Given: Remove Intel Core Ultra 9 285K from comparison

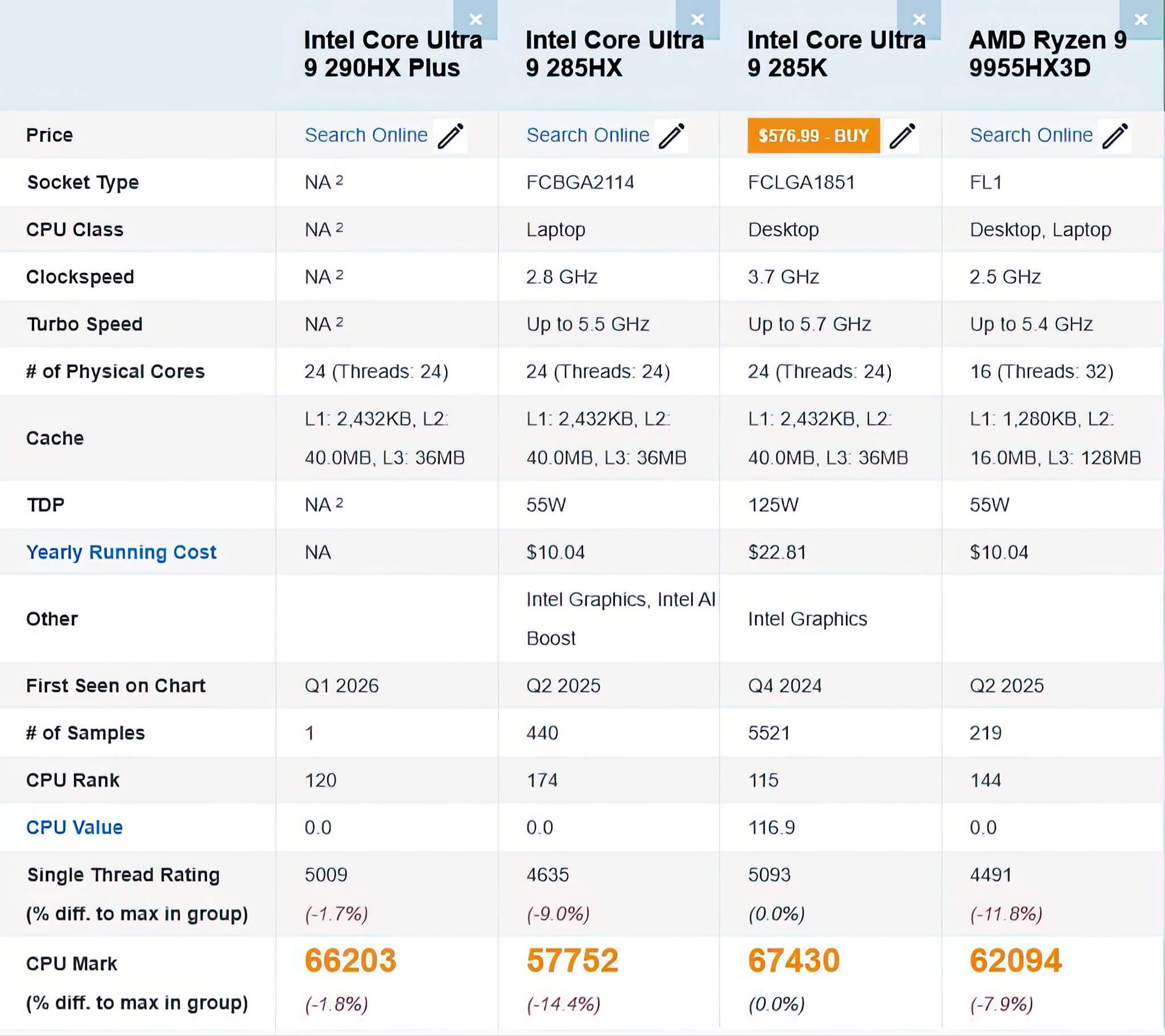Looking at the screenshot, I should [919, 18].
